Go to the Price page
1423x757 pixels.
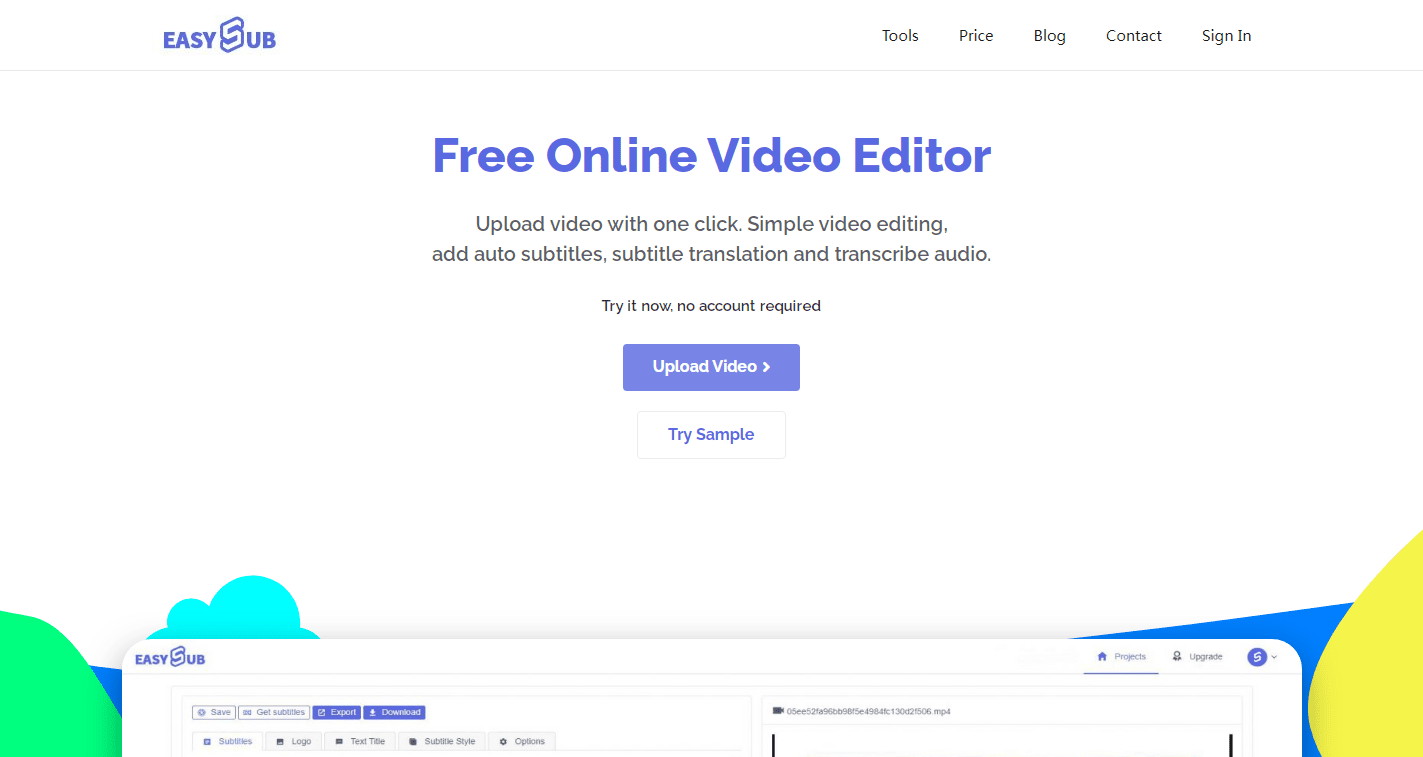pos(975,35)
